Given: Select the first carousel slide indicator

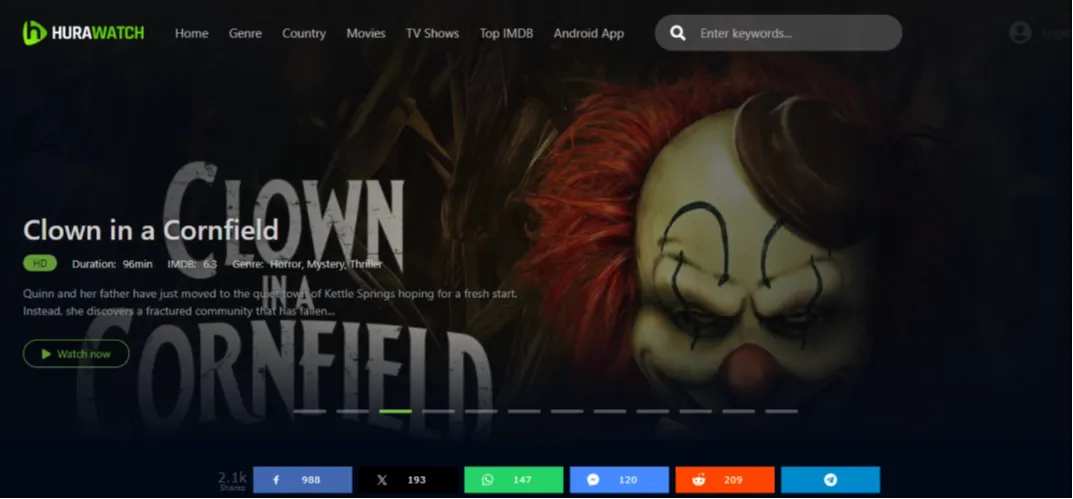Looking at the screenshot, I should coord(309,411).
